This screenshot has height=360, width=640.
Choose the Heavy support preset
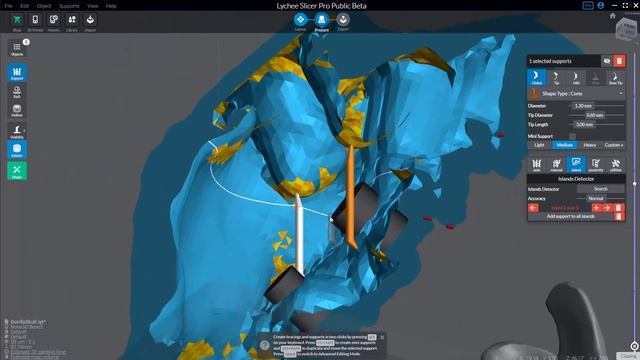point(589,145)
